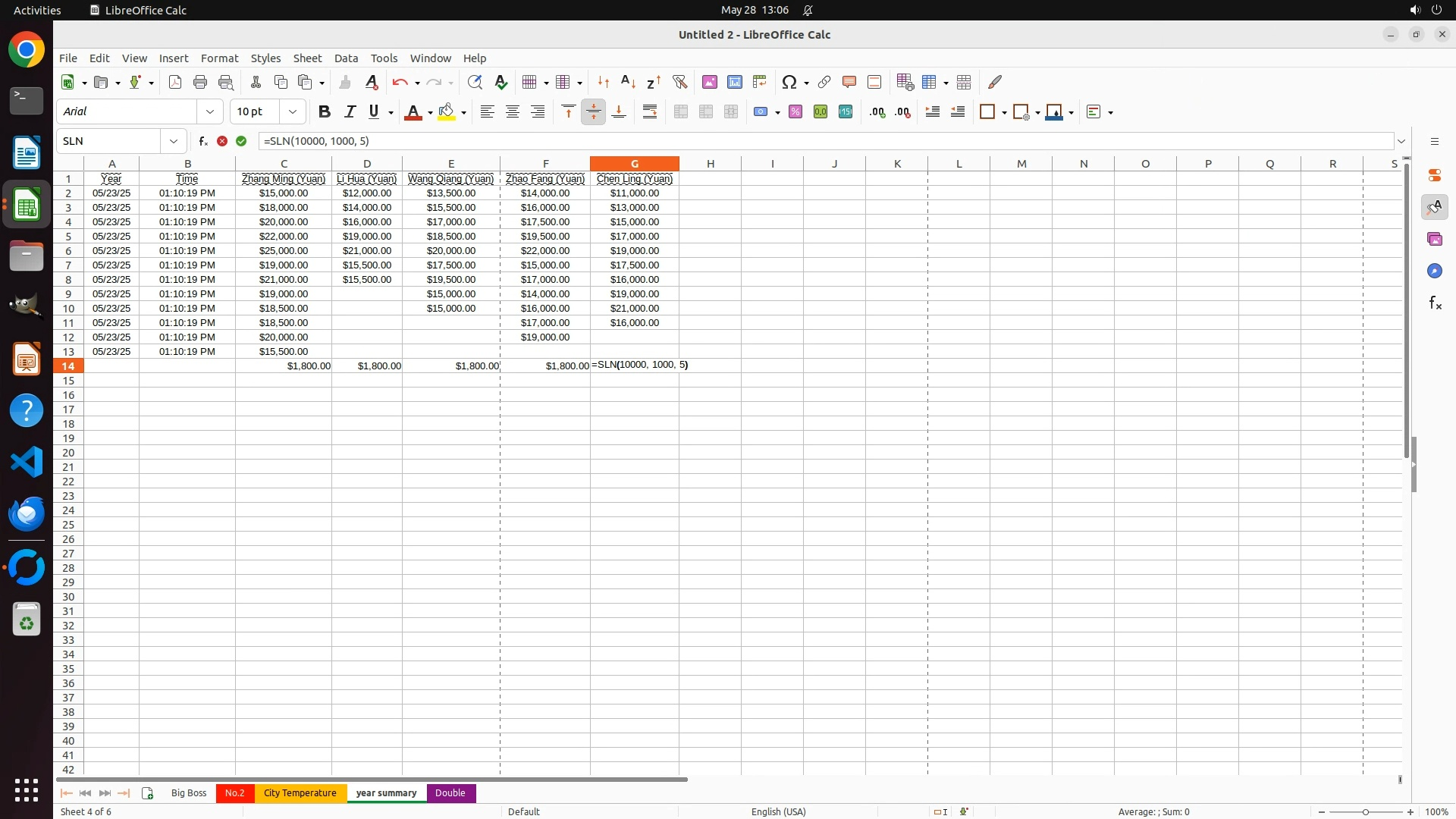This screenshot has height=819, width=1456.
Task: Click the formula input line
Action: (x=758, y=141)
